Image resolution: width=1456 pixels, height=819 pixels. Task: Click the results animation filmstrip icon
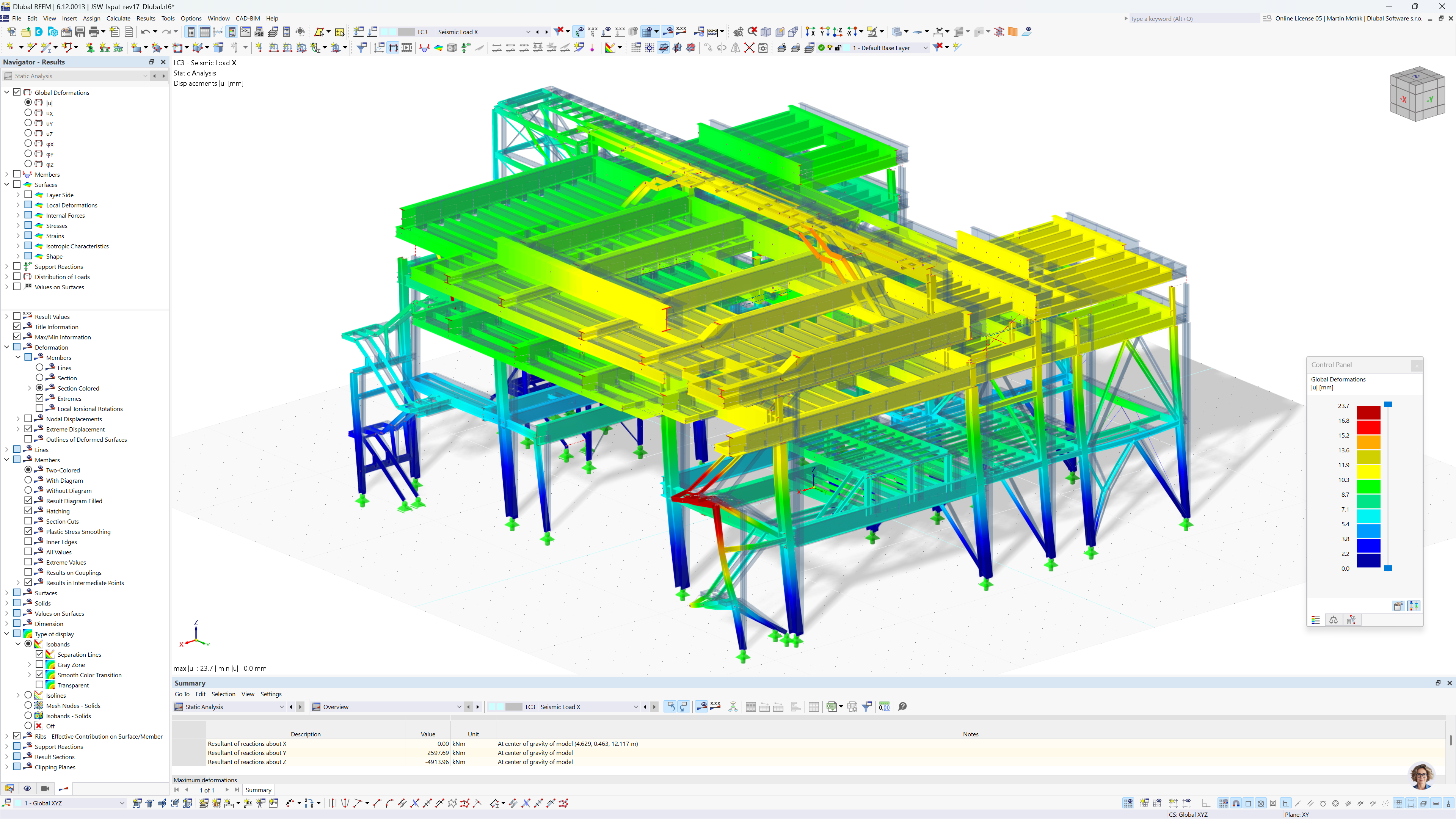(406, 47)
